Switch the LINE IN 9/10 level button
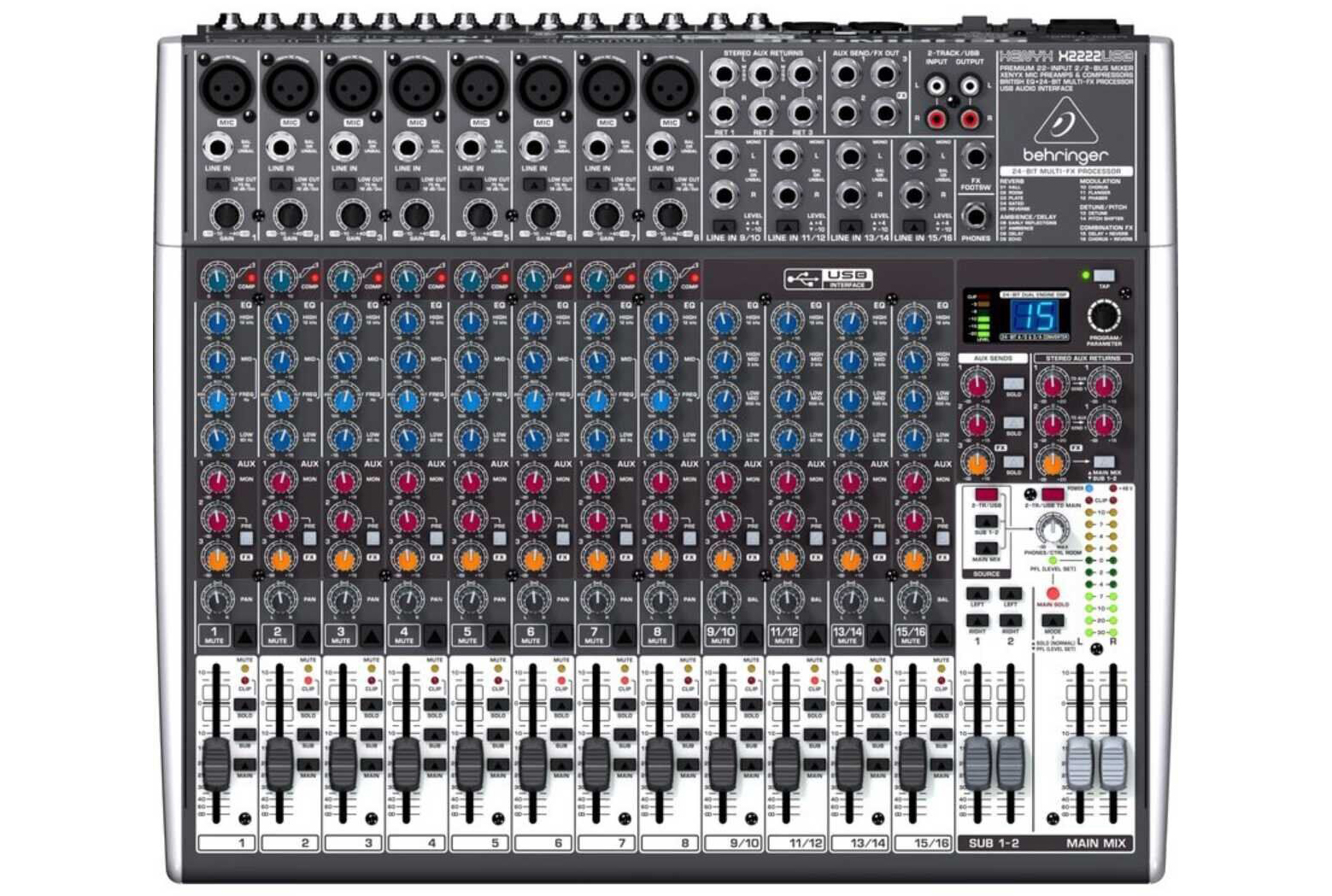 click(x=724, y=226)
